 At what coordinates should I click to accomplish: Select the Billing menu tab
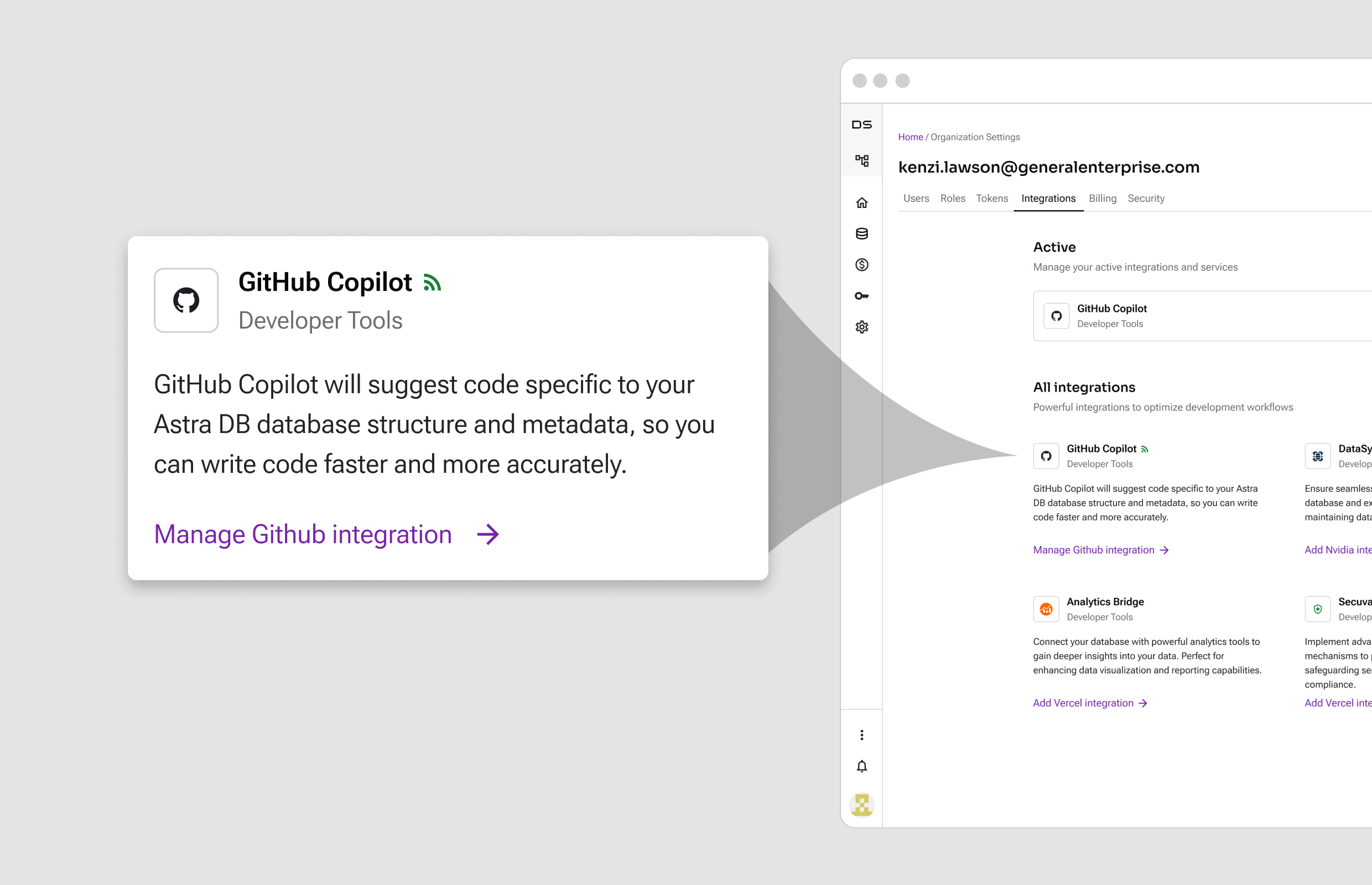click(x=1102, y=198)
